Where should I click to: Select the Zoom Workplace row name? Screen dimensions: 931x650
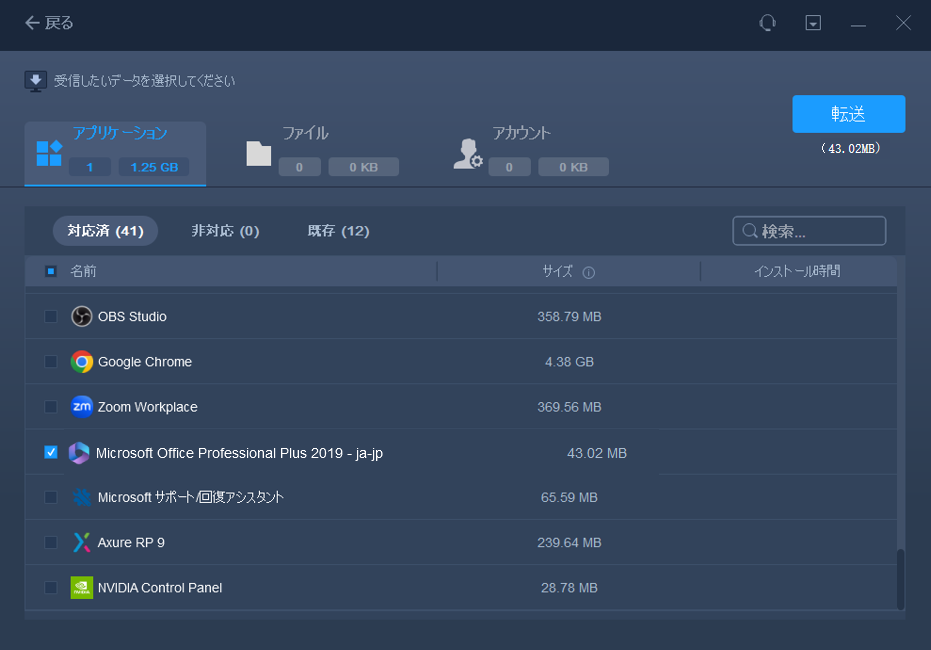coord(147,407)
